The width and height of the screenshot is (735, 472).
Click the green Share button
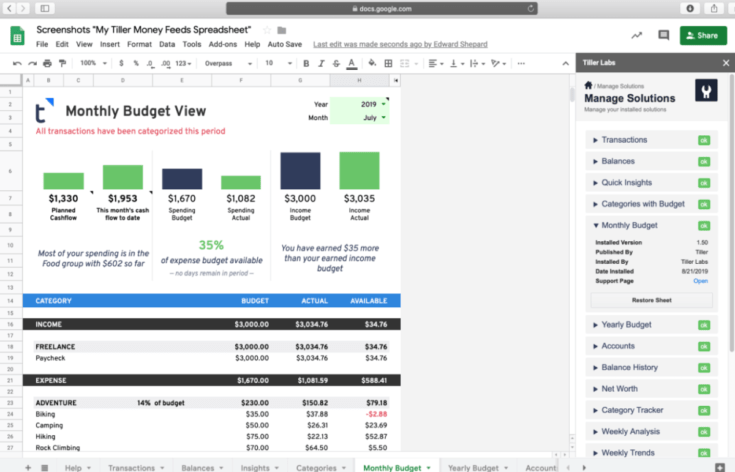coord(703,35)
